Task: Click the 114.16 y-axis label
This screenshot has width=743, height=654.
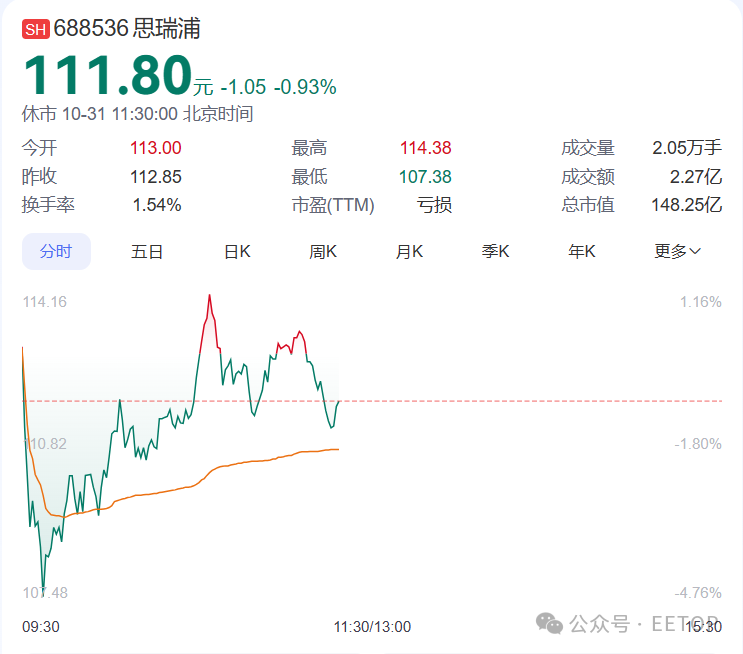Action: 45,302
